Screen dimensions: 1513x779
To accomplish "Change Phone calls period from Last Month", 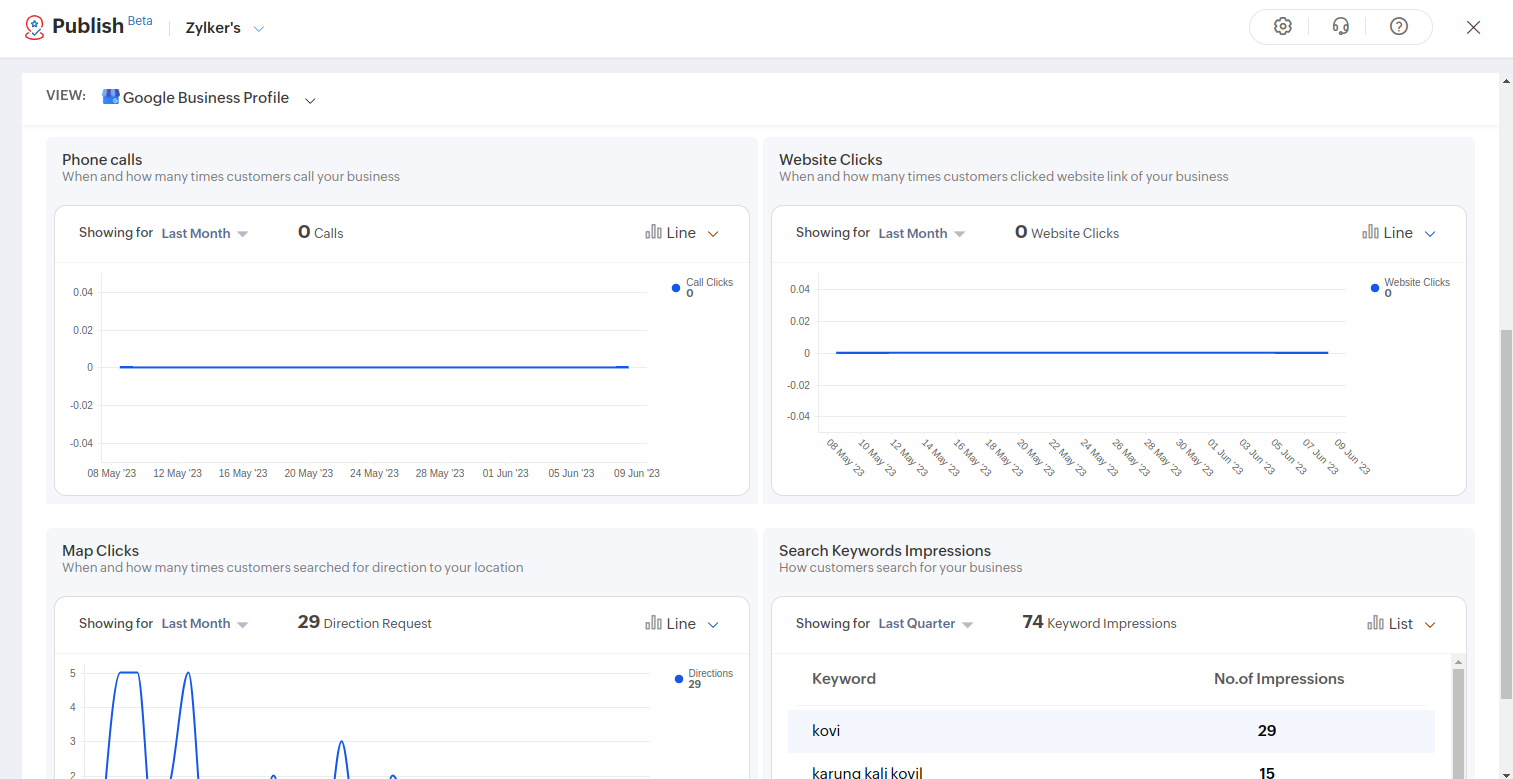I will 204,233.
